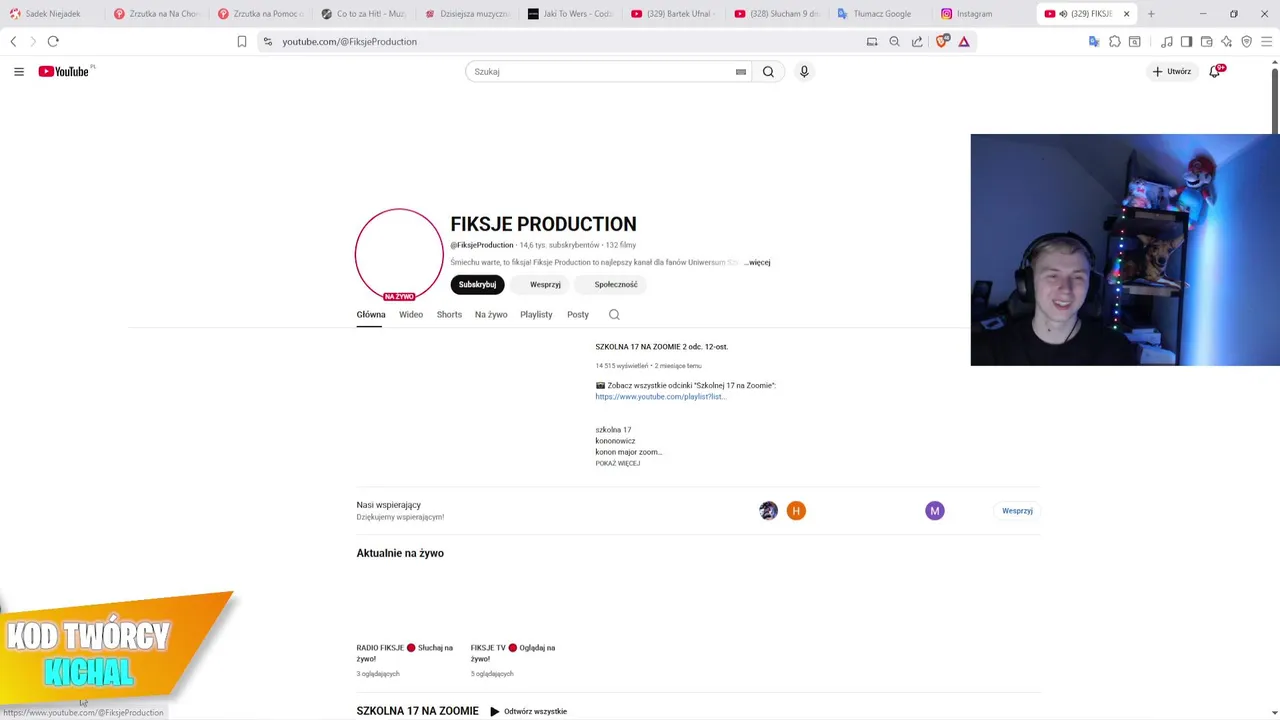Go to YouTube home via logo
Screen dimensions: 1280x720
tap(66, 71)
